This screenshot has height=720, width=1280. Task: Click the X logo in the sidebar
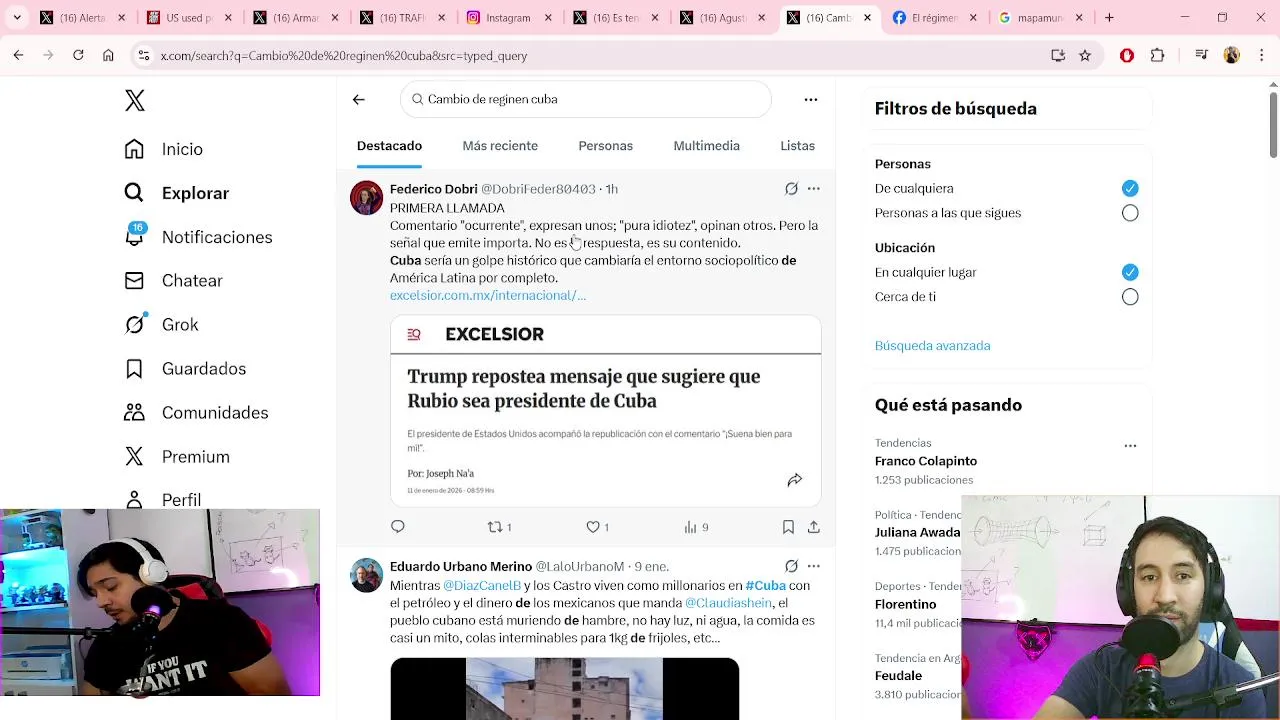[135, 100]
